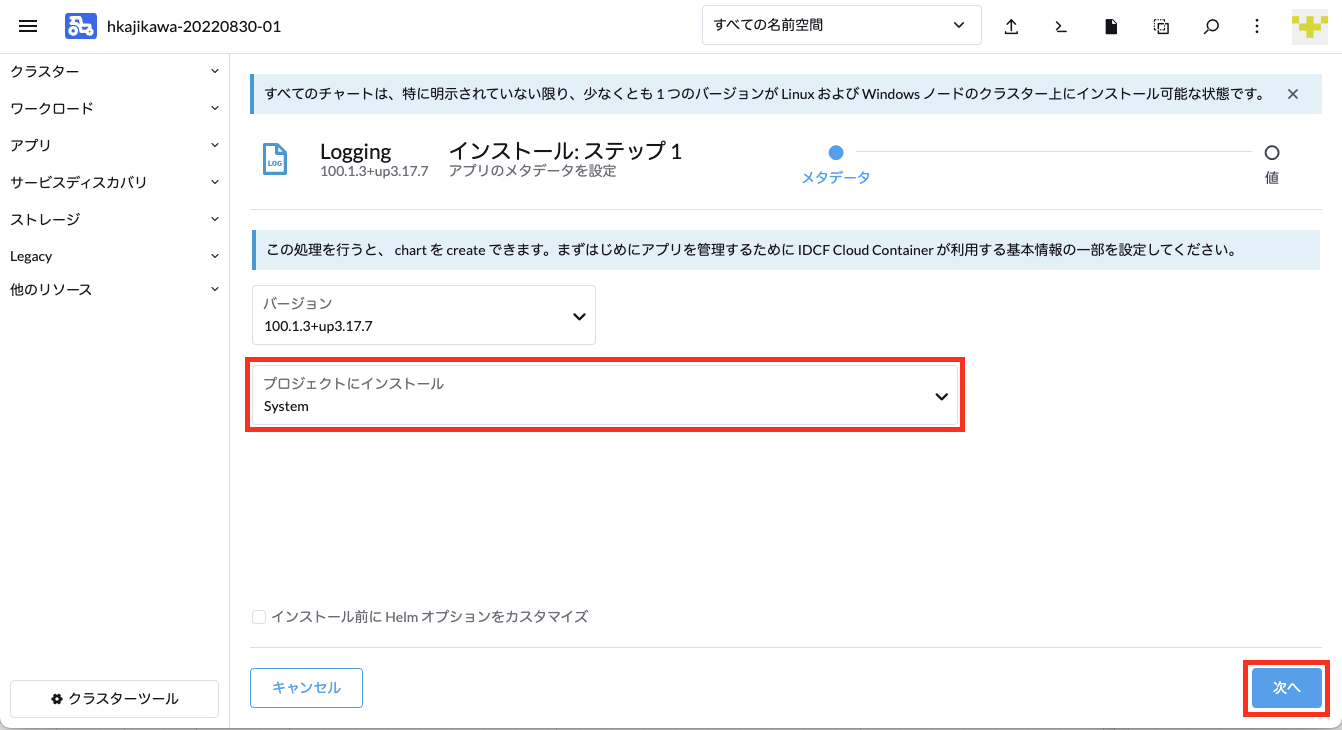Expand the Legacy sidebar section
Screen dimensions: 1342x730
pos(115,256)
